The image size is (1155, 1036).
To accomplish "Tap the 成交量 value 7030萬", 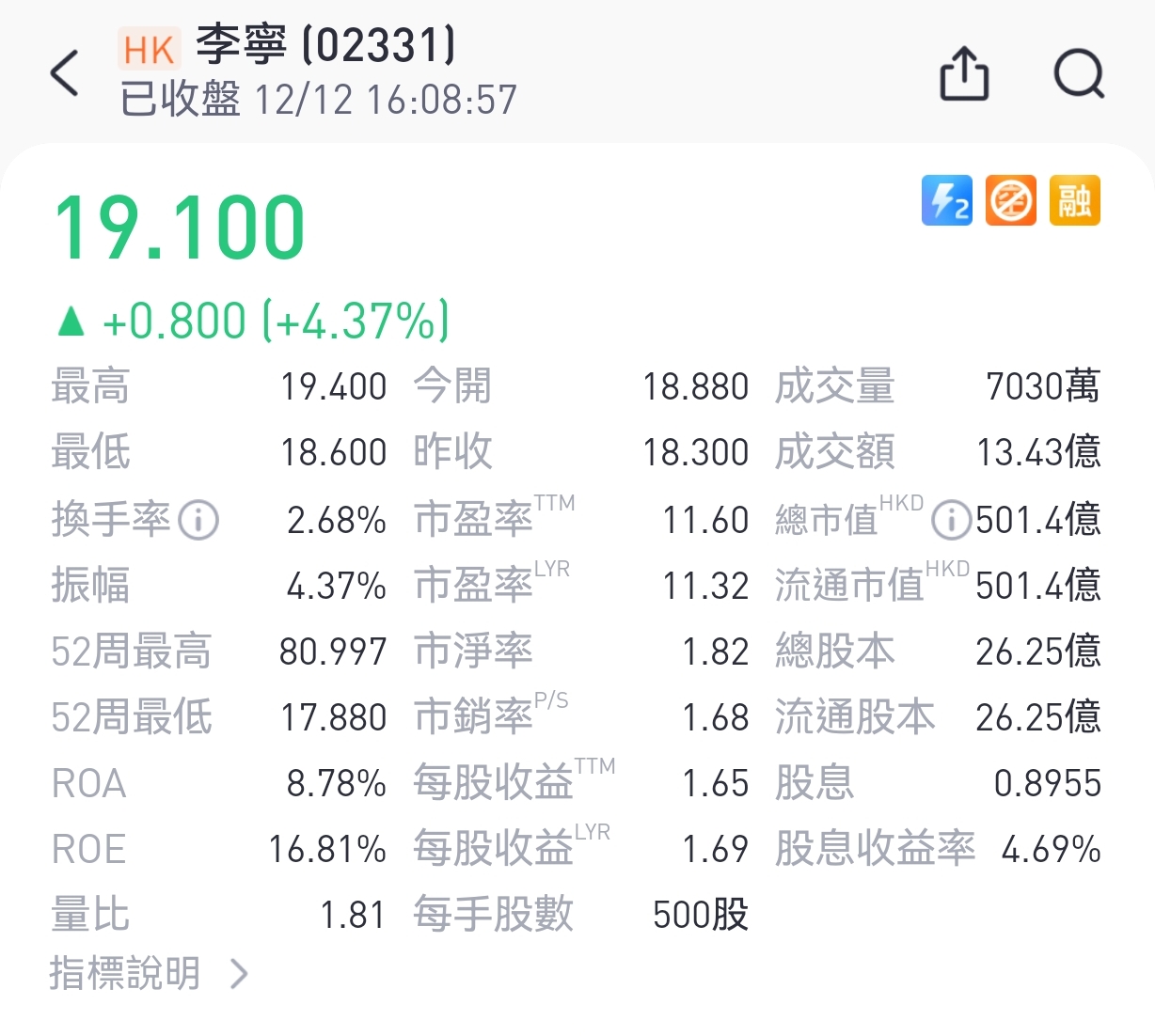I will (1043, 386).
